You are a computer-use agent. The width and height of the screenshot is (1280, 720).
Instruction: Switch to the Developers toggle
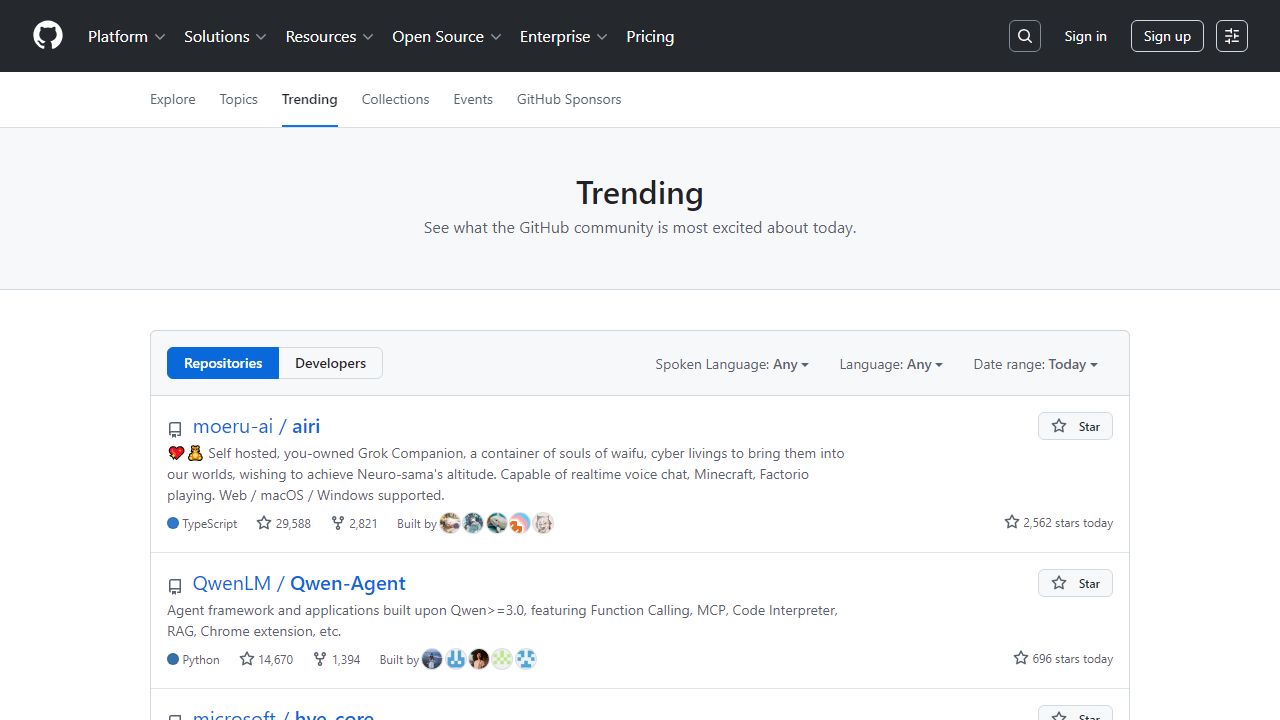[331, 363]
